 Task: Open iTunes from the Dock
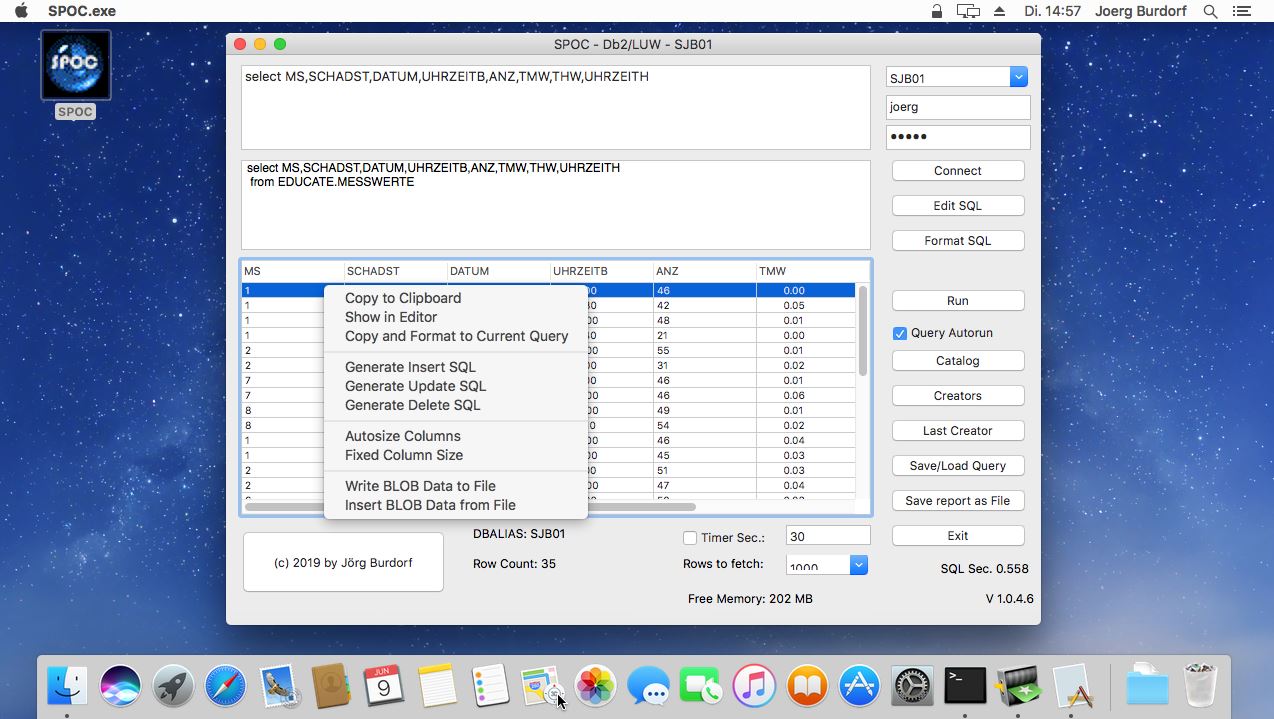pos(754,686)
